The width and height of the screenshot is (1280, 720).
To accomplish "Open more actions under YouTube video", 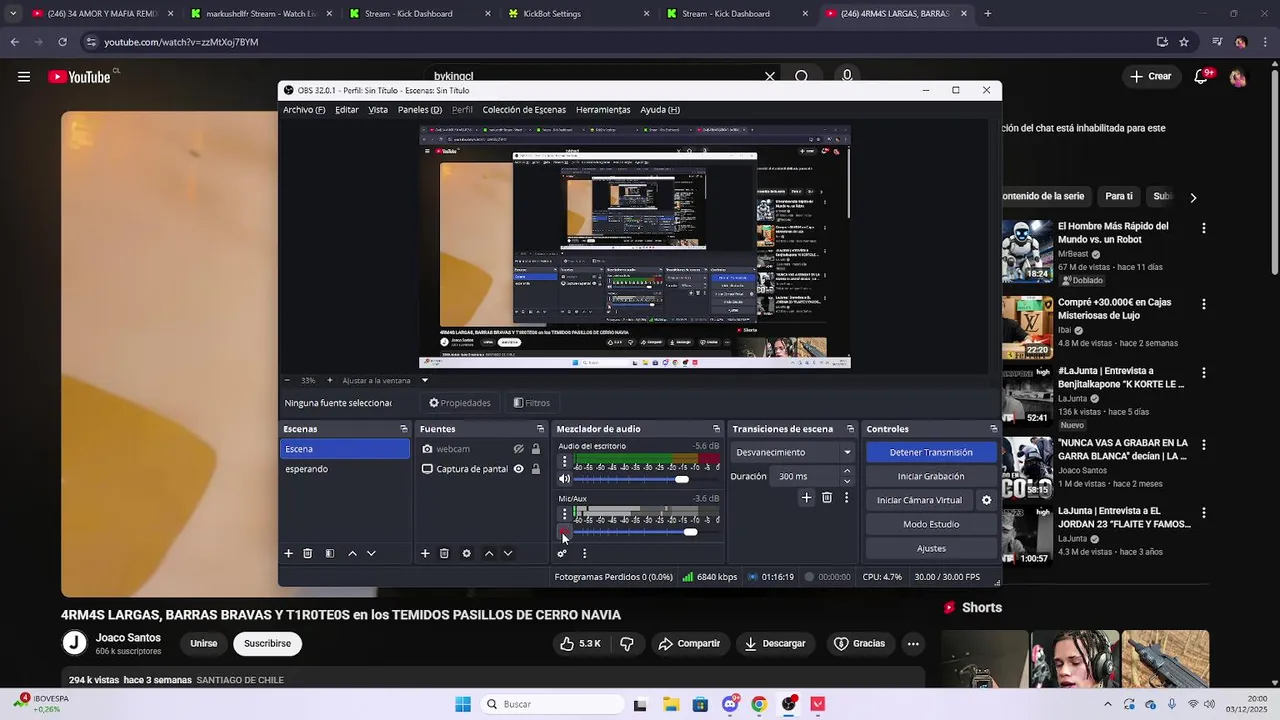I will click(913, 644).
